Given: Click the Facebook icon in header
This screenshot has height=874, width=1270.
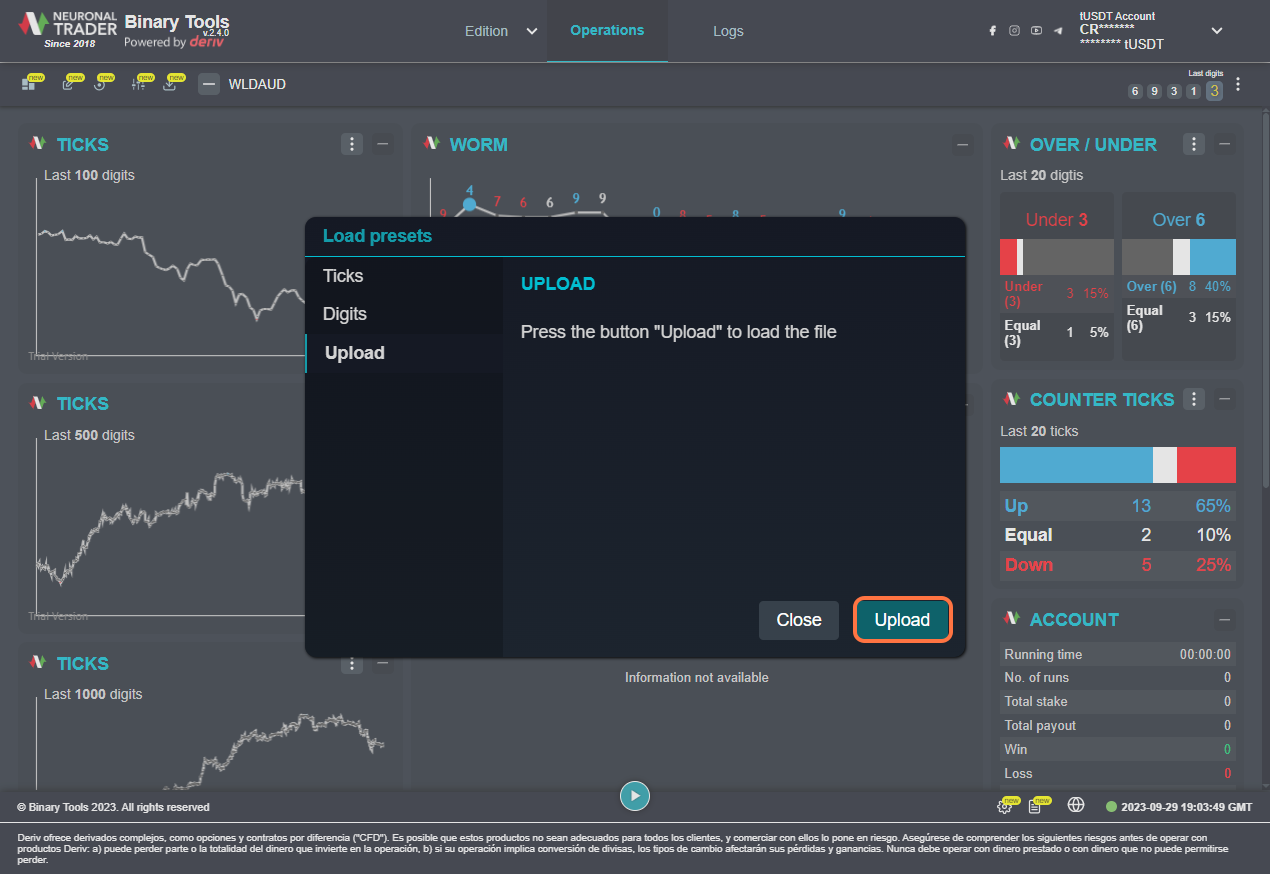Looking at the screenshot, I should click(992, 31).
